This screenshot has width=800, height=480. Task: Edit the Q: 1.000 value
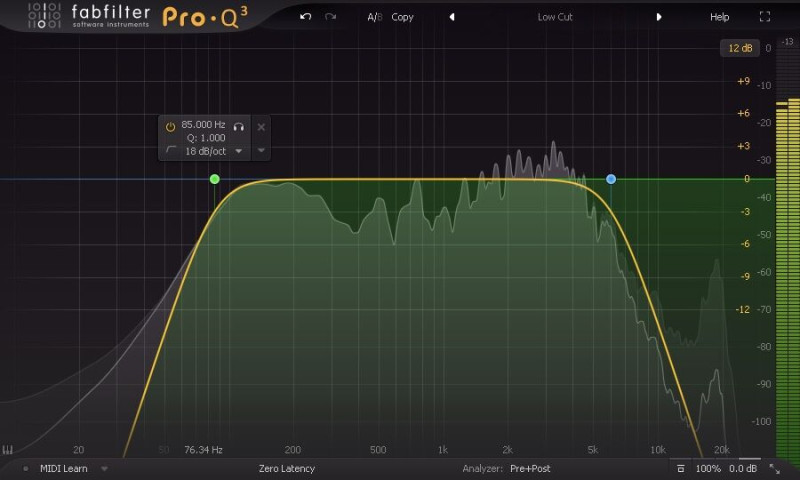pyautogui.click(x=206, y=138)
